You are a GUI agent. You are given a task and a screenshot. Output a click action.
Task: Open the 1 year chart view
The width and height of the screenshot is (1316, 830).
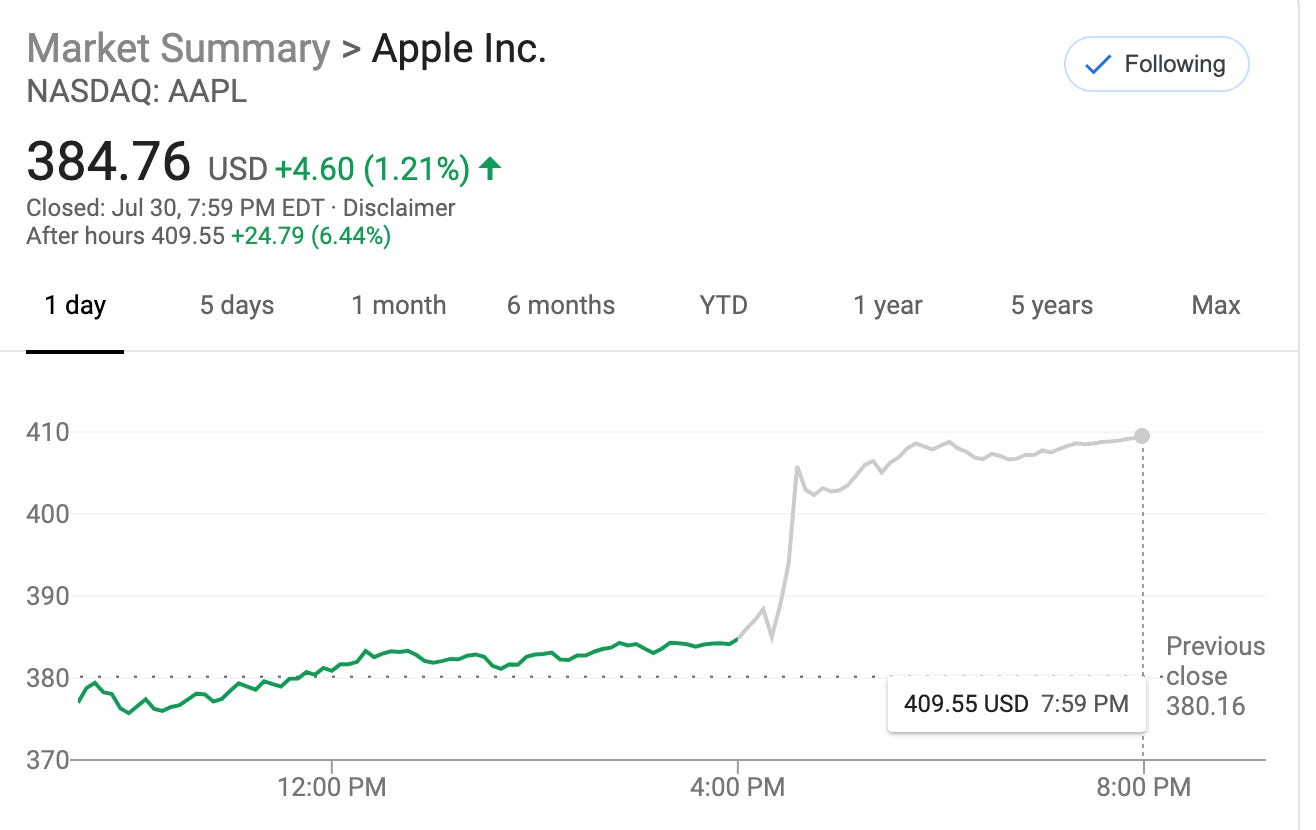(887, 305)
